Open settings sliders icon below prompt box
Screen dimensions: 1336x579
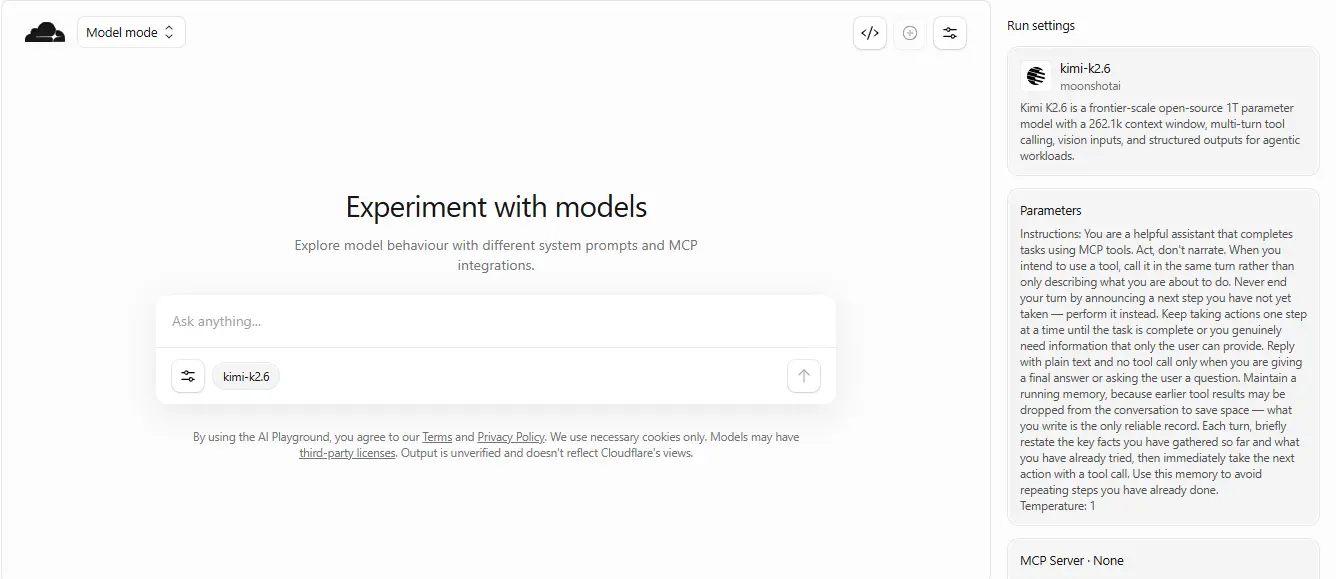188,376
